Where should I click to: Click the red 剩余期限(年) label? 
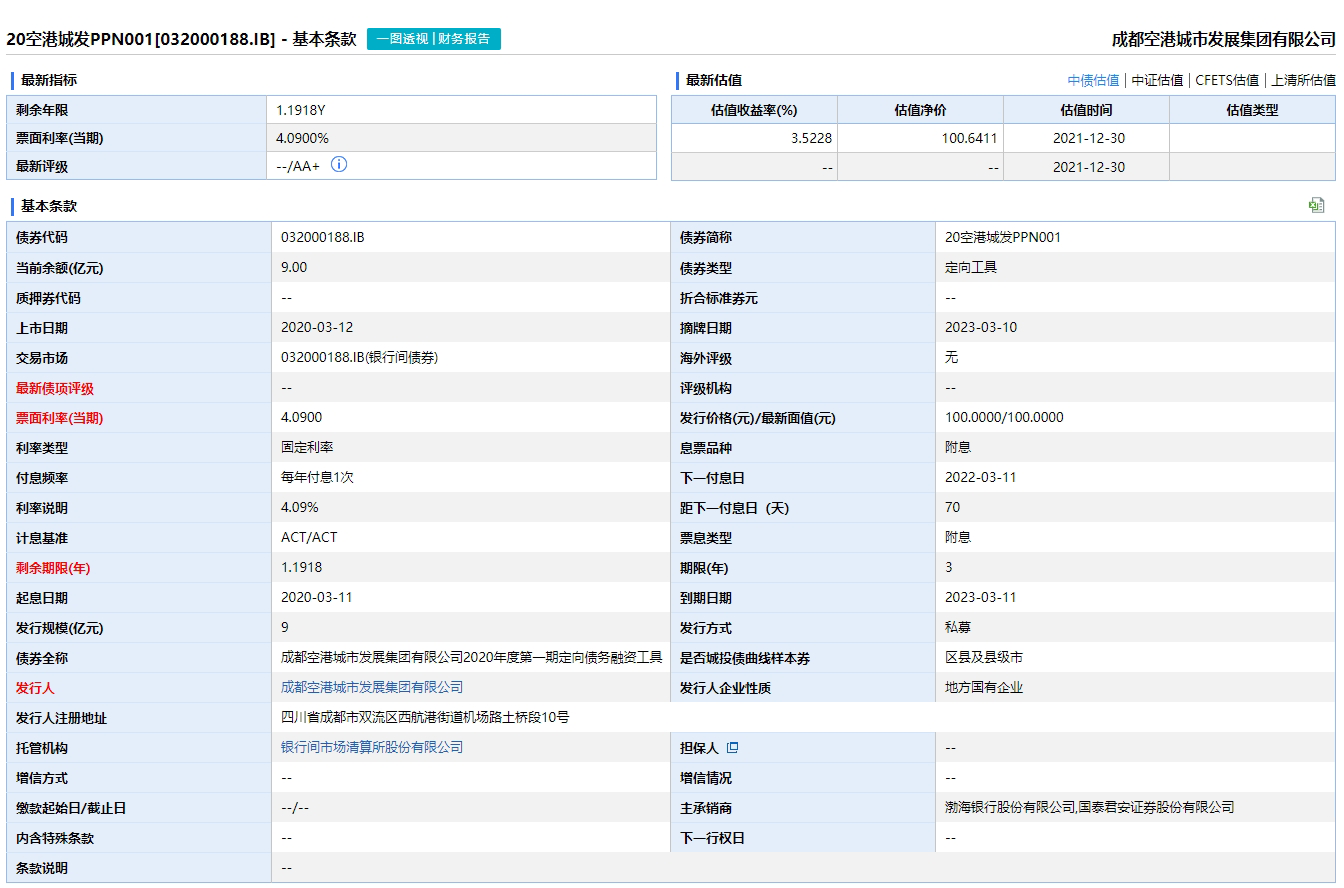tap(53, 568)
